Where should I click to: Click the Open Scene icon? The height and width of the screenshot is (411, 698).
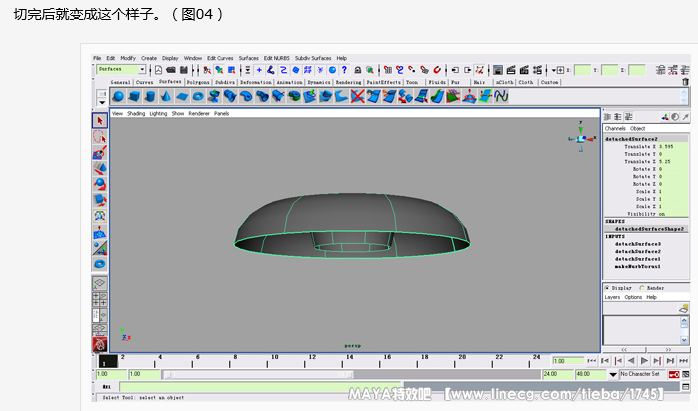(171, 70)
